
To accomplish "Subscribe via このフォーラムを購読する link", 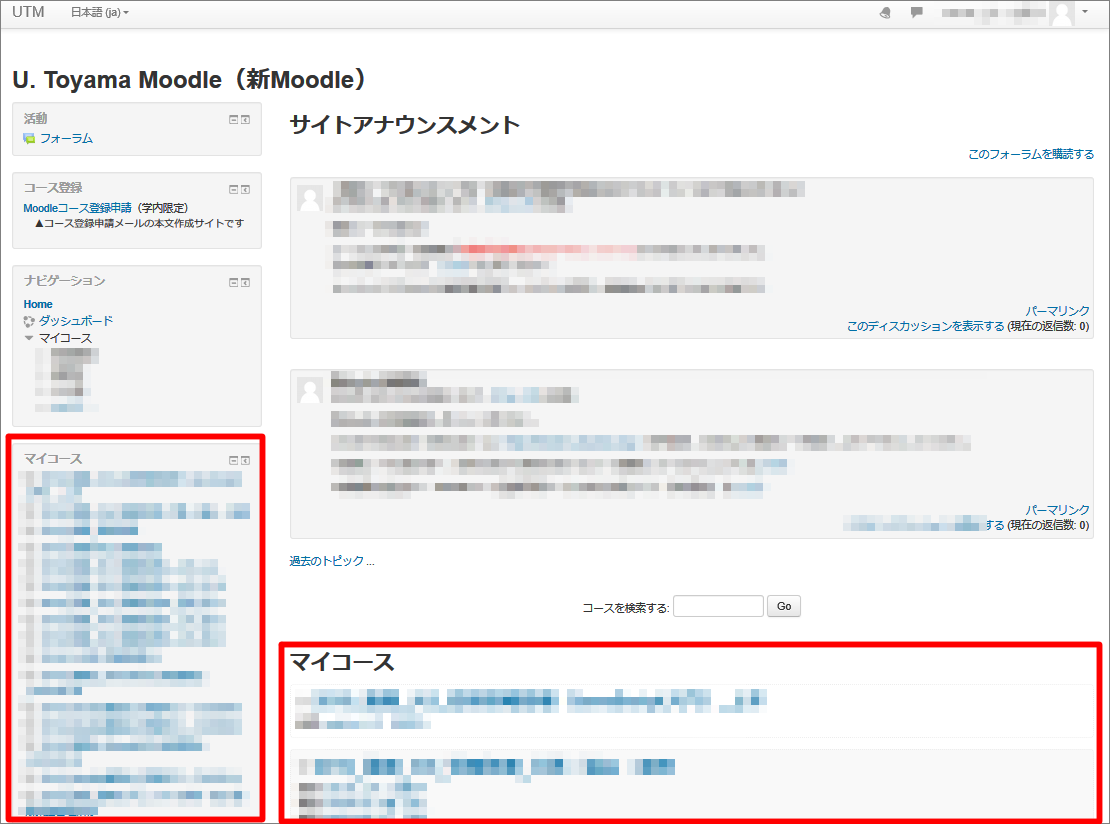I will (1031, 154).
